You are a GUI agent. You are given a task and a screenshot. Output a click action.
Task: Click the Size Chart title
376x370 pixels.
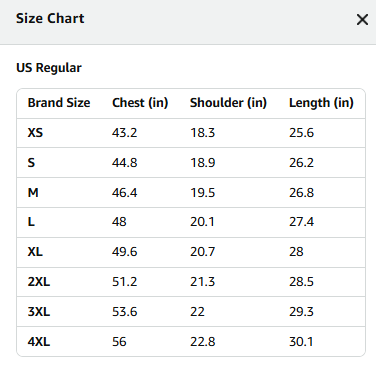50,18
